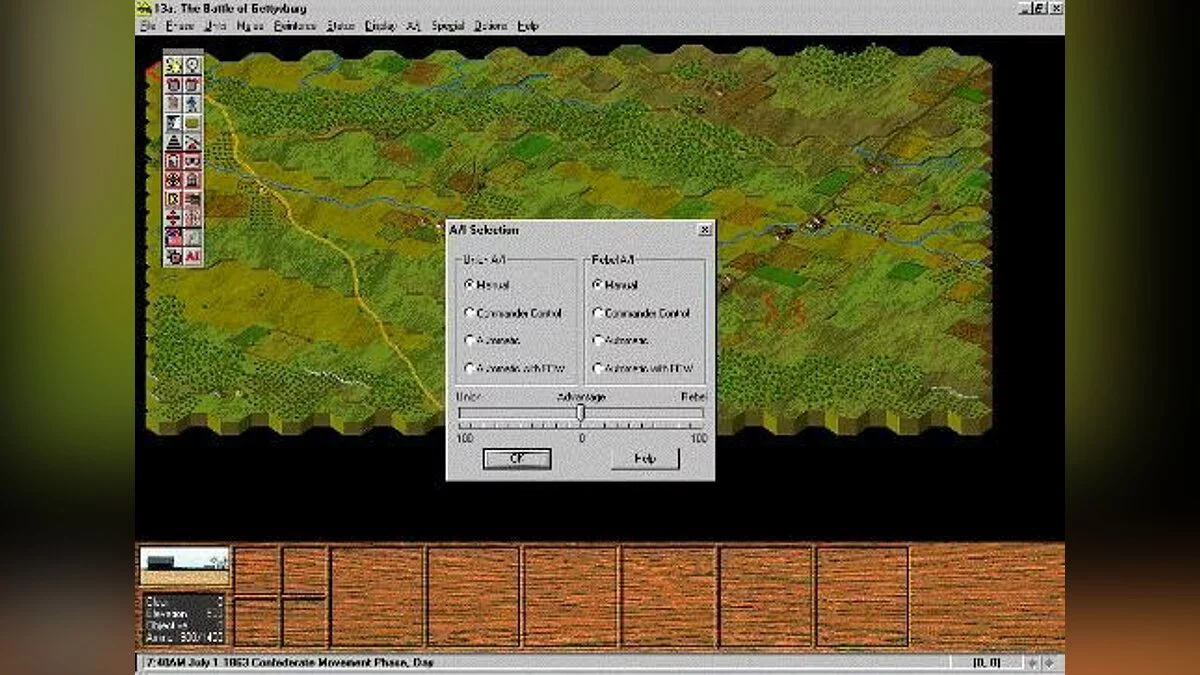Set Rebel A/I to Automatic
Screen dimensions: 1200x675
(599, 341)
